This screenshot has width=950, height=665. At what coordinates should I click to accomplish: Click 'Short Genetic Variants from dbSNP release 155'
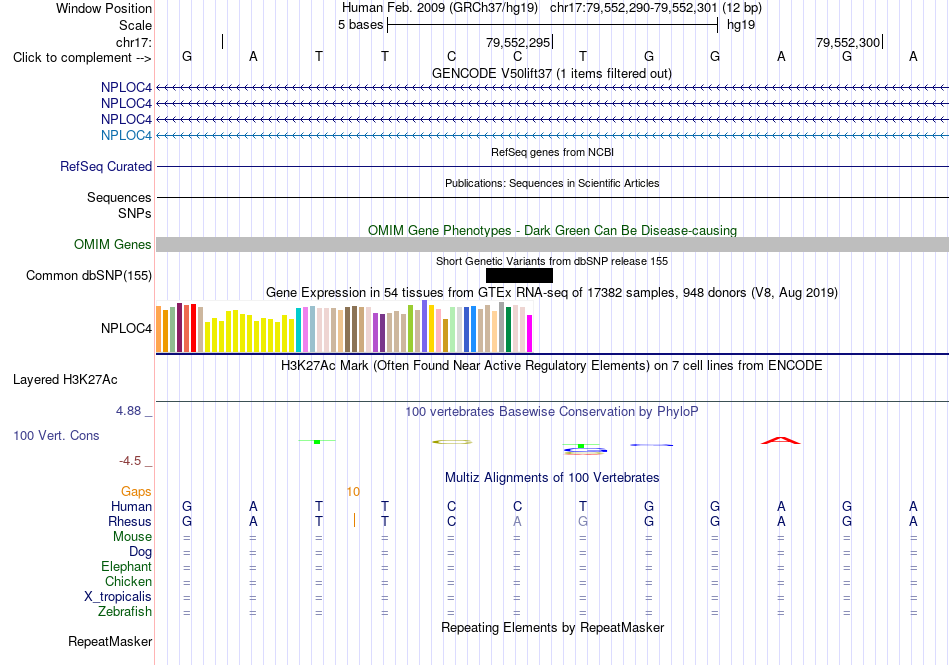click(552, 261)
